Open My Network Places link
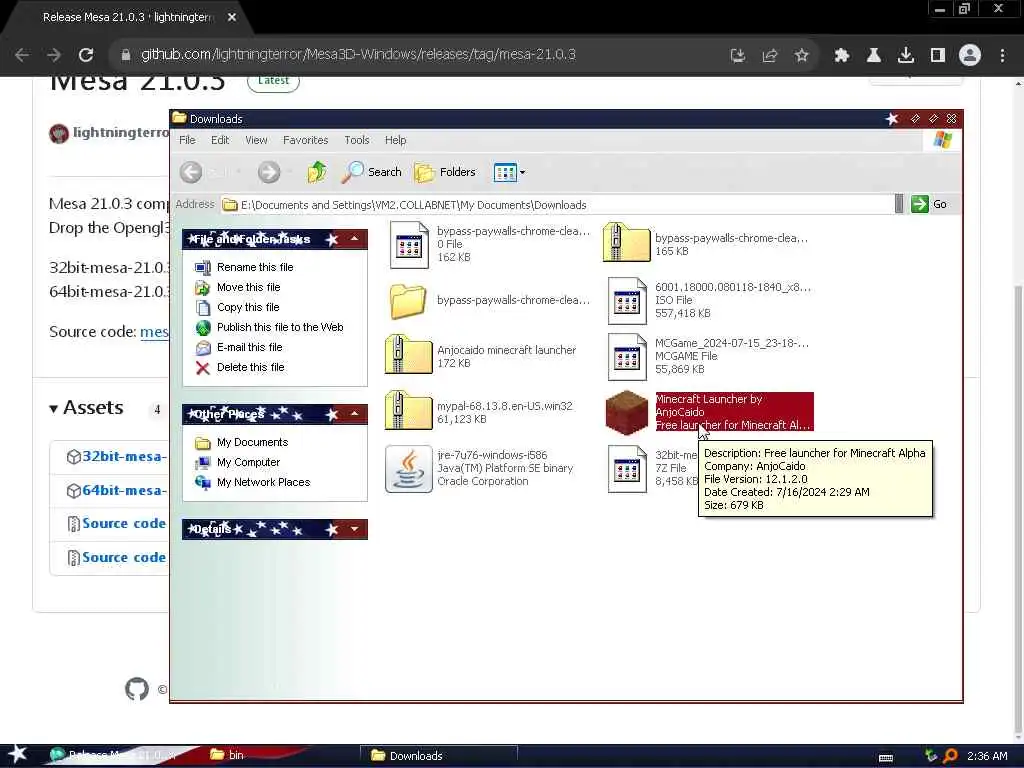Viewport: 1024px width, 768px height. [x=263, y=483]
